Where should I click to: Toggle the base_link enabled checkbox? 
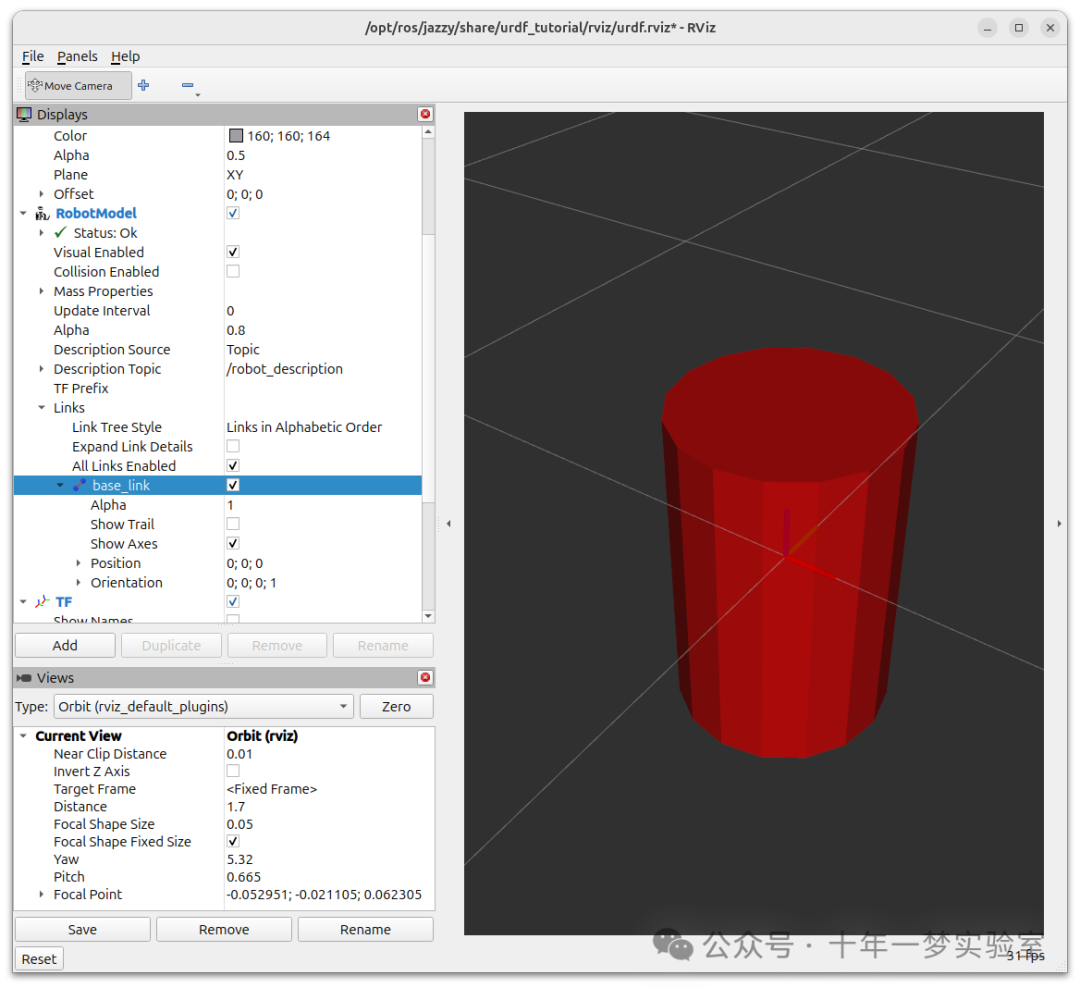233,485
